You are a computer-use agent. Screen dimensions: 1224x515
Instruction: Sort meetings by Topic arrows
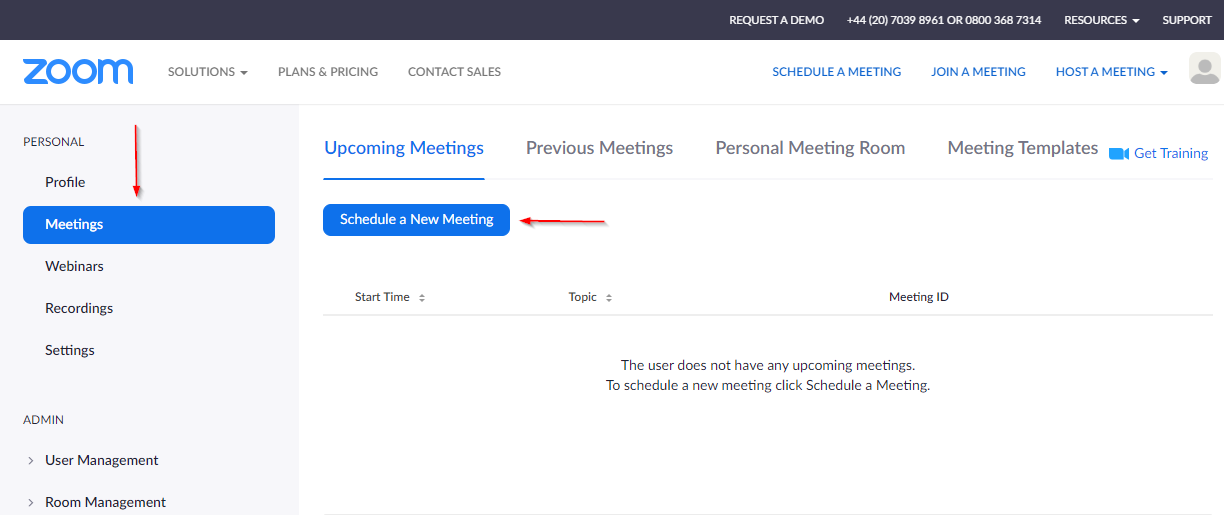[x=609, y=298]
